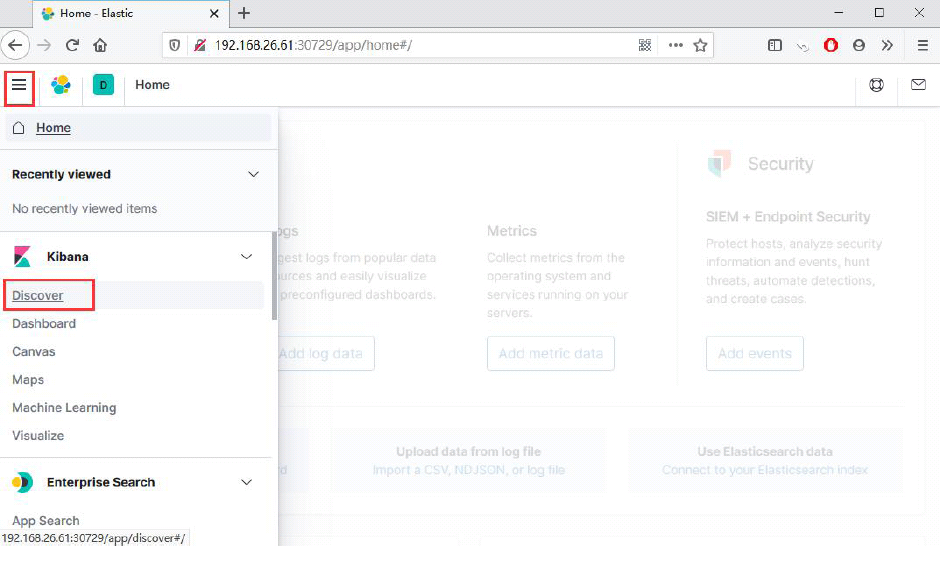Viewport: 950px width, 565px height.
Task: Collapse the Kibana section chevron
Action: (x=247, y=257)
